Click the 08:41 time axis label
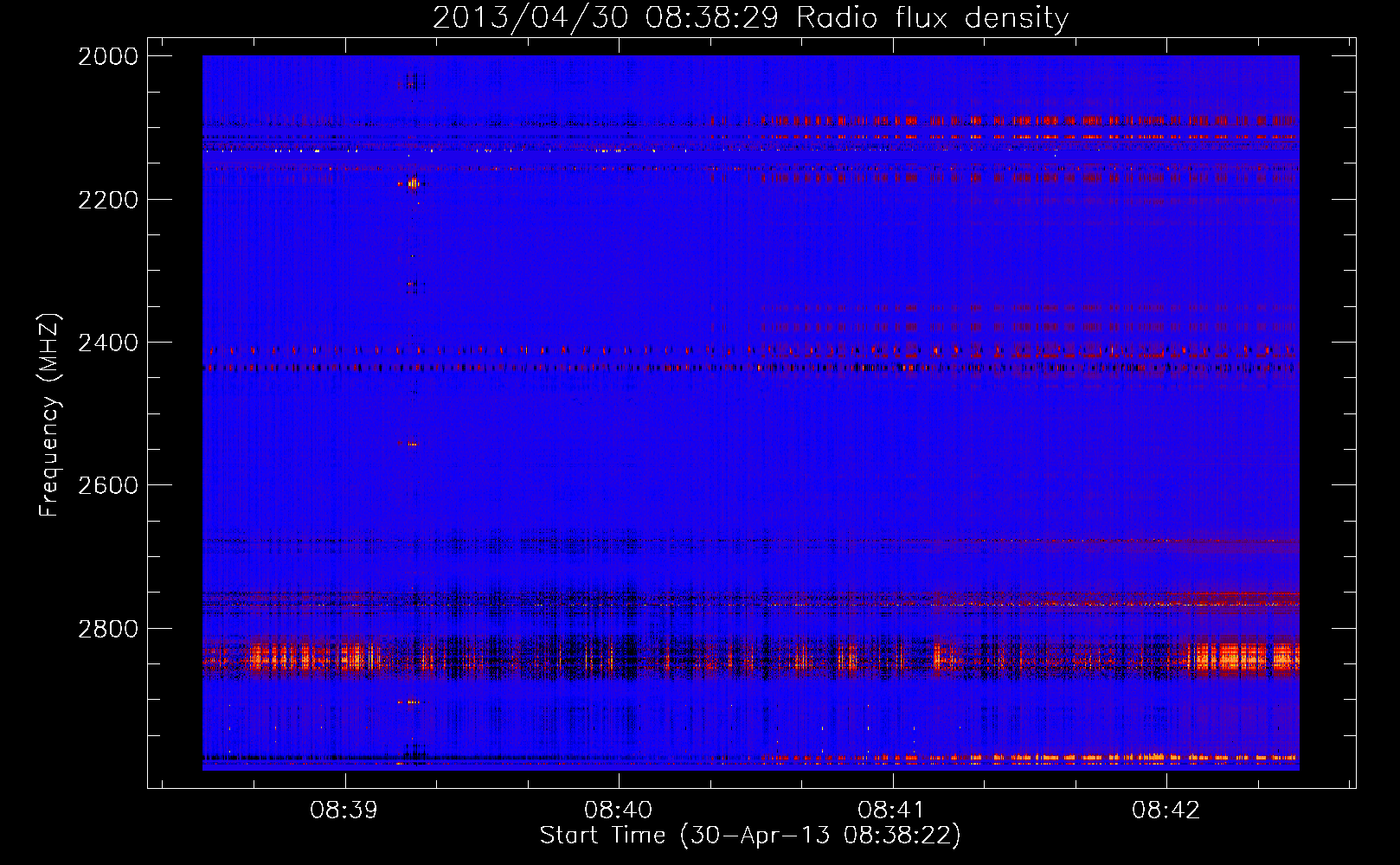 892,811
